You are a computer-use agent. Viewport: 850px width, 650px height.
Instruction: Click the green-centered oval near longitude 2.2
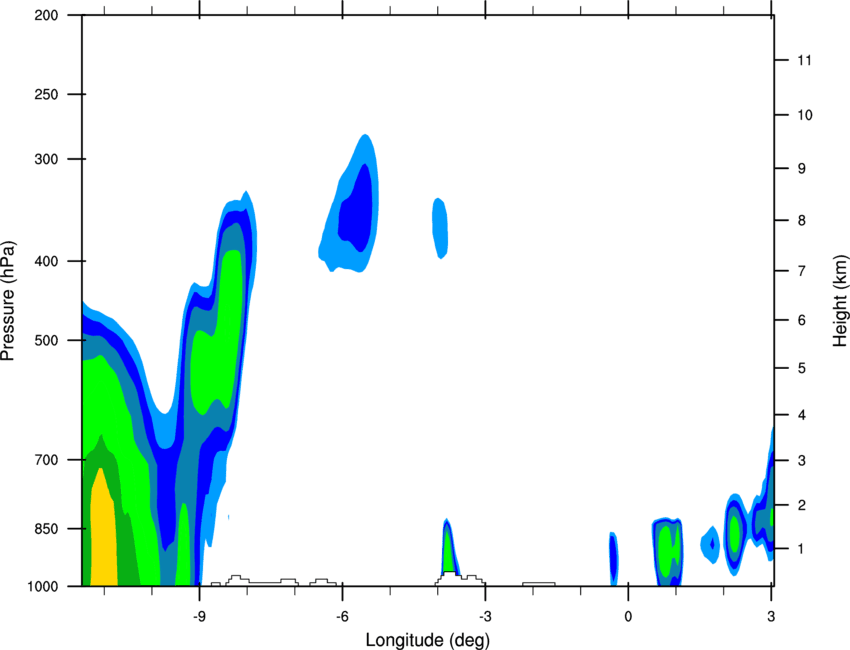pos(735,534)
